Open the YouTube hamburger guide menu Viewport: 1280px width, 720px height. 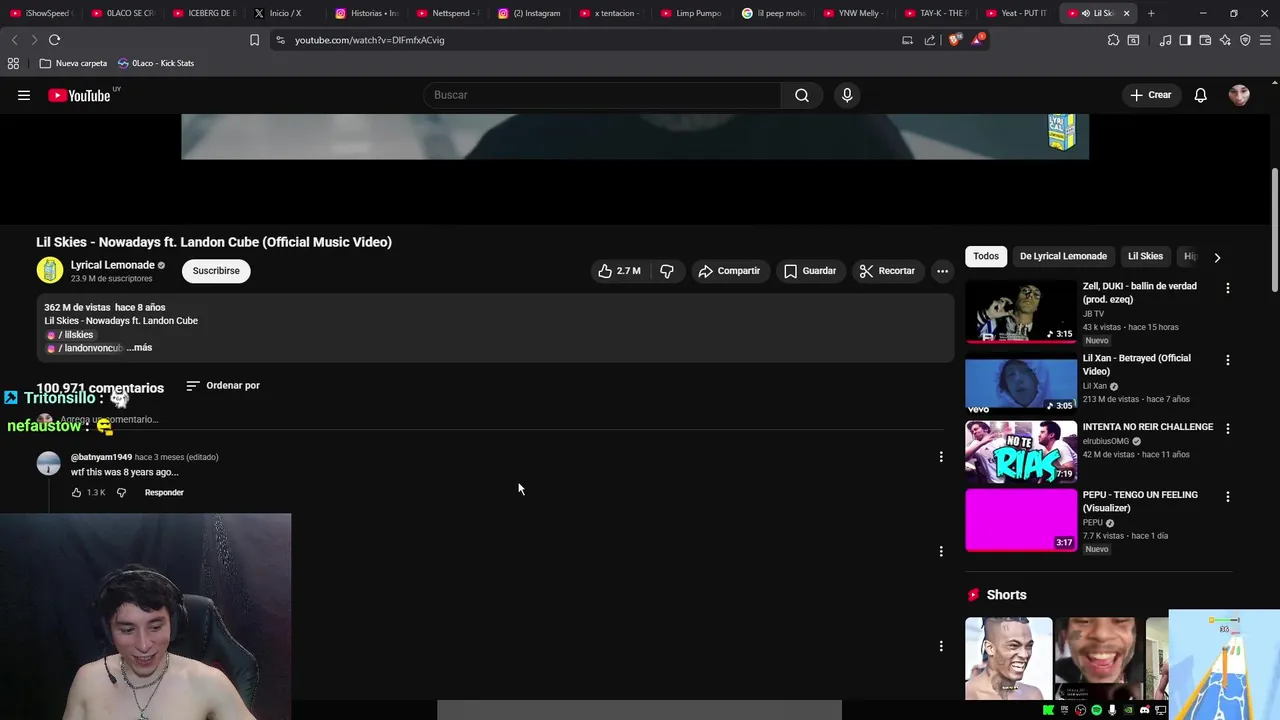coord(24,95)
